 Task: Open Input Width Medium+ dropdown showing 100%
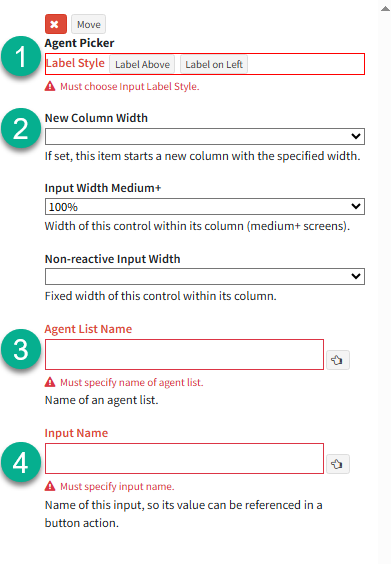205,206
